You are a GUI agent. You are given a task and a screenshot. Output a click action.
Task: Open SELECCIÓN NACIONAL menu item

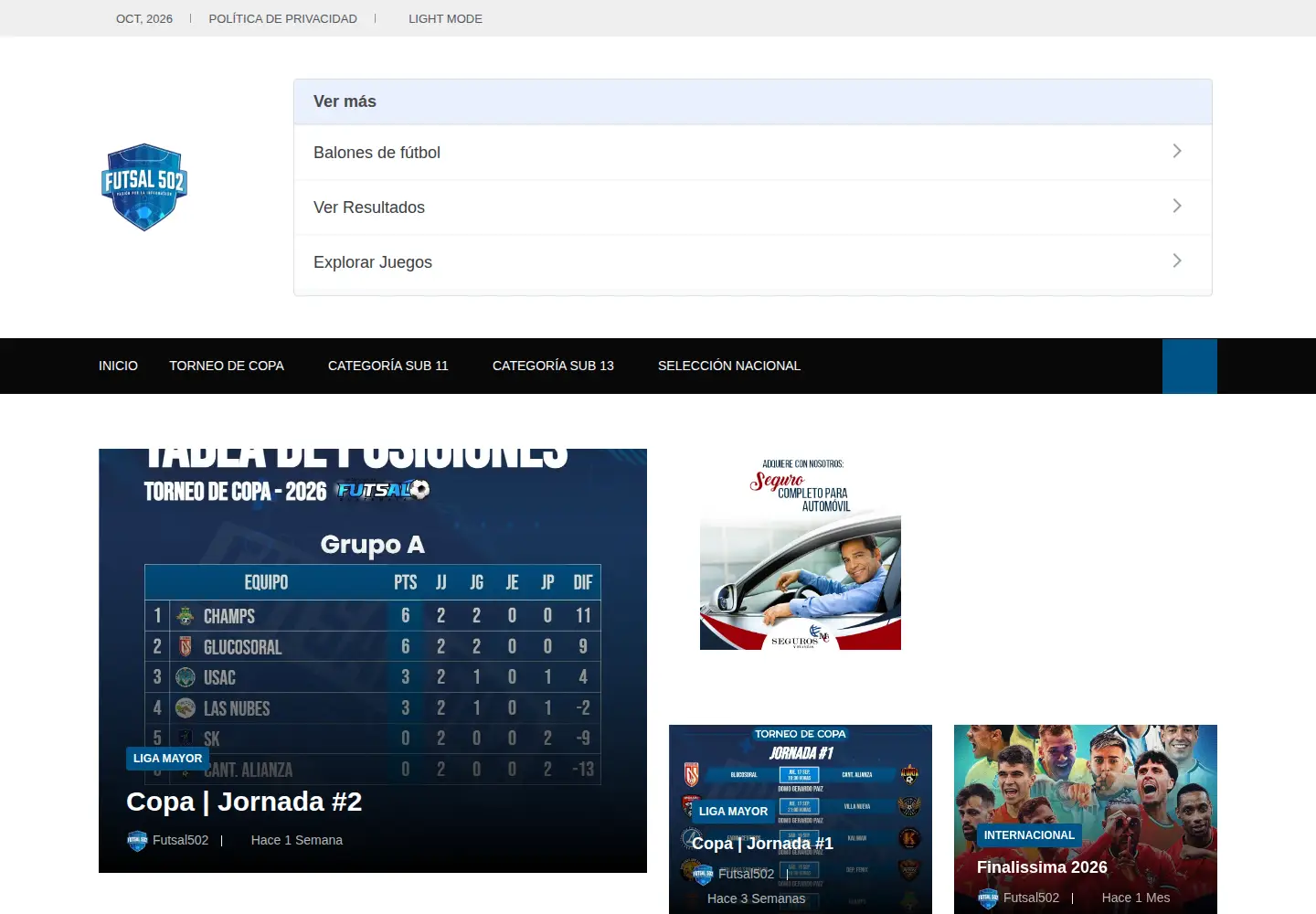(729, 366)
